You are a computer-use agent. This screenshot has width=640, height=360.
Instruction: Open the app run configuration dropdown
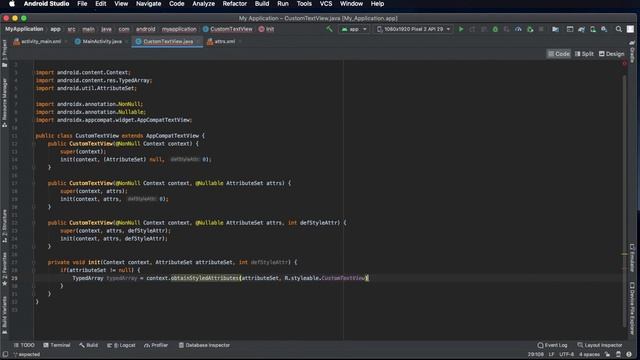coord(354,29)
